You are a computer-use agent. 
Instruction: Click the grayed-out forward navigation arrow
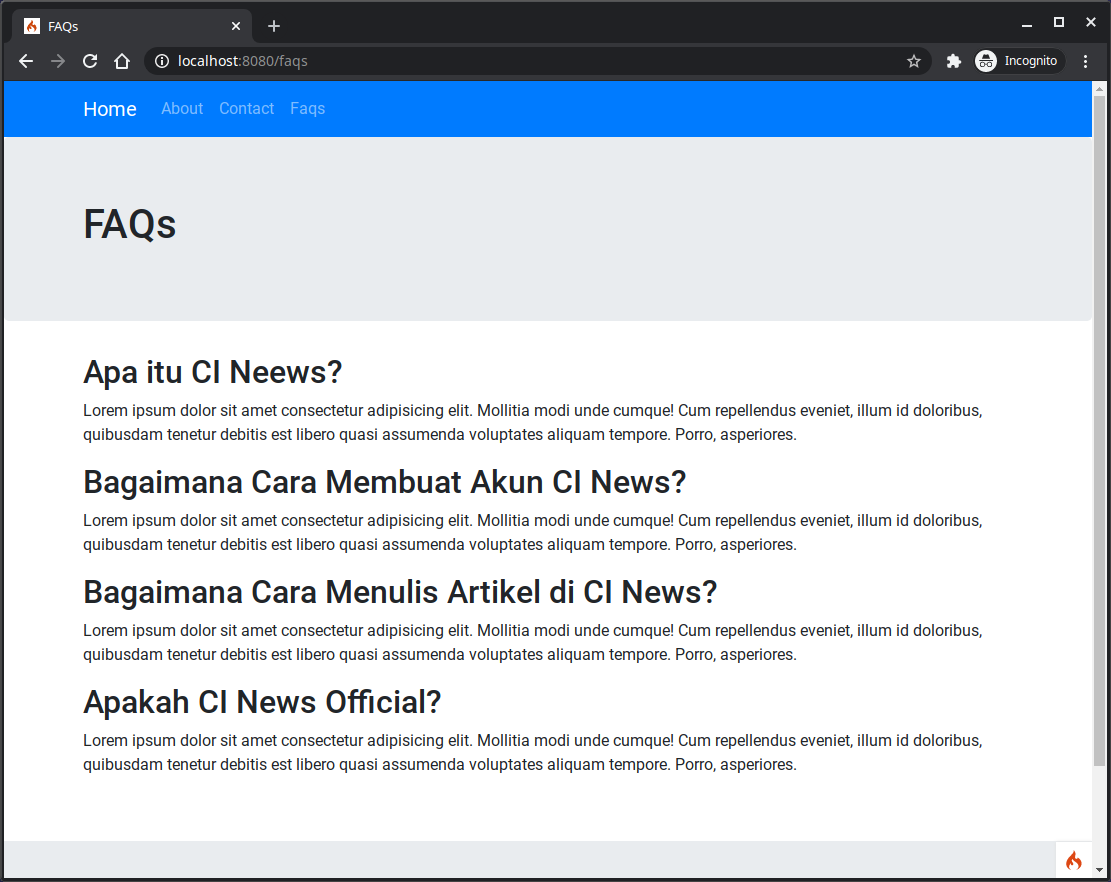click(x=57, y=61)
